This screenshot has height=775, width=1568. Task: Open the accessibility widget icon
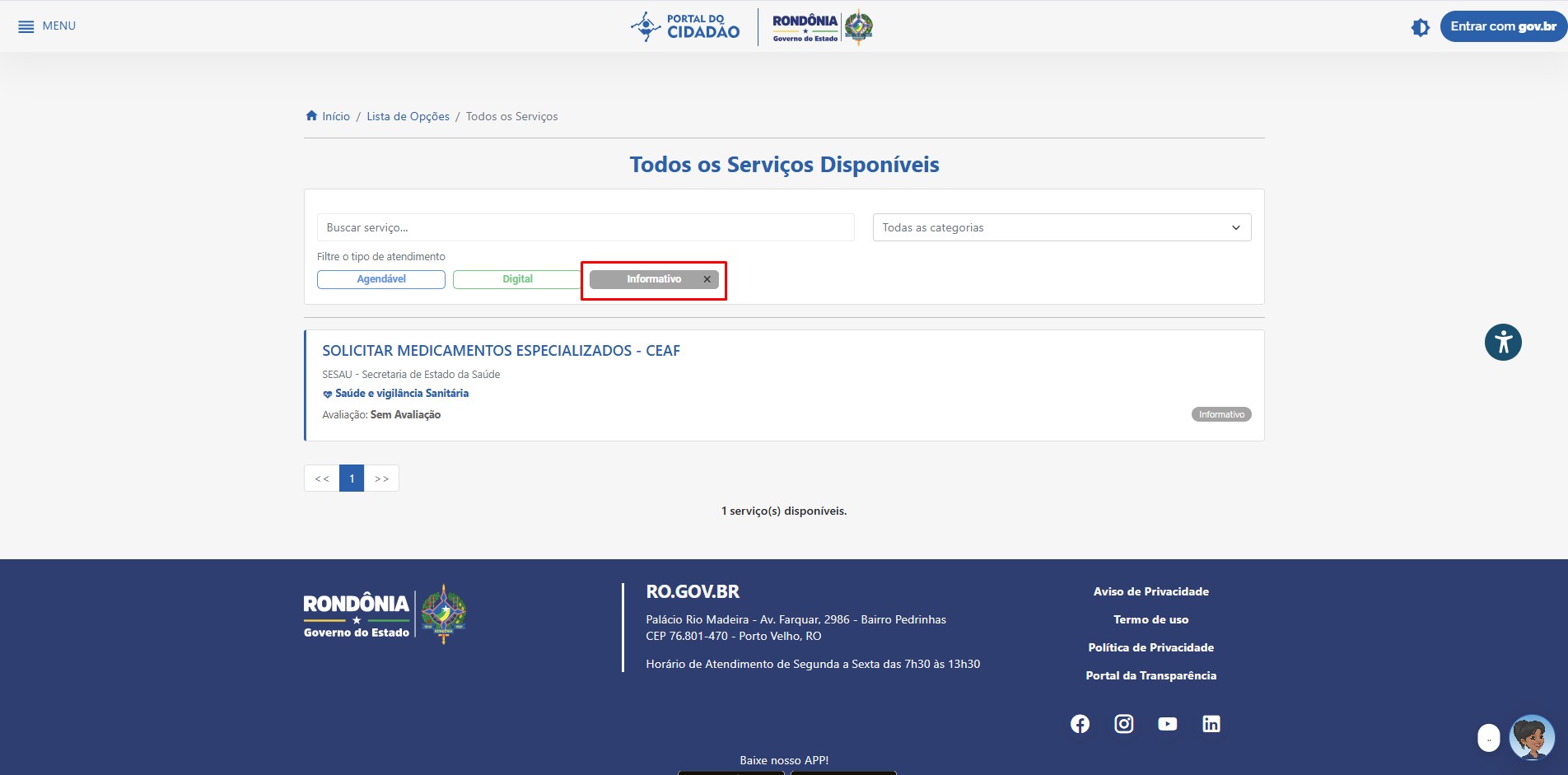pos(1503,342)
